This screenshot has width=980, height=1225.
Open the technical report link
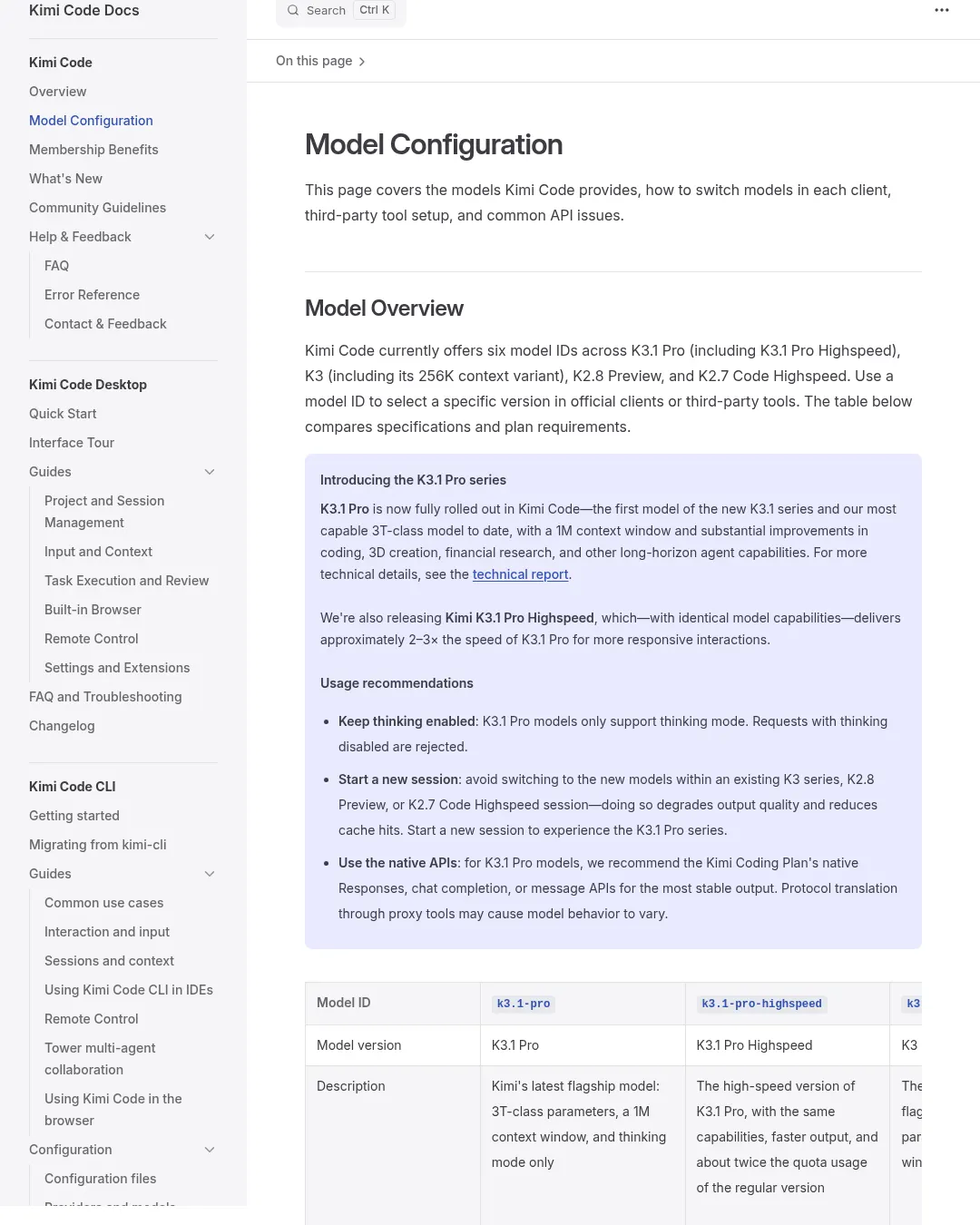coord(520,574)
